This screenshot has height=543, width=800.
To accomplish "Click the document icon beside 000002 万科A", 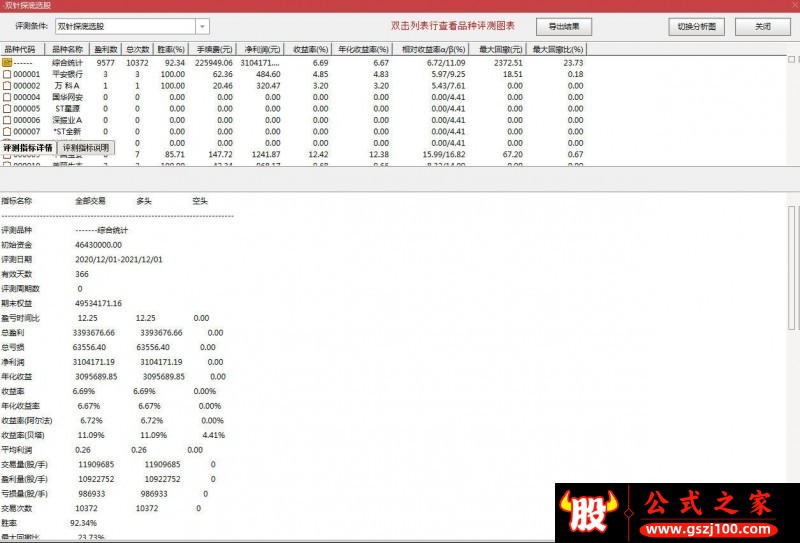I will [x=7, y=86].
